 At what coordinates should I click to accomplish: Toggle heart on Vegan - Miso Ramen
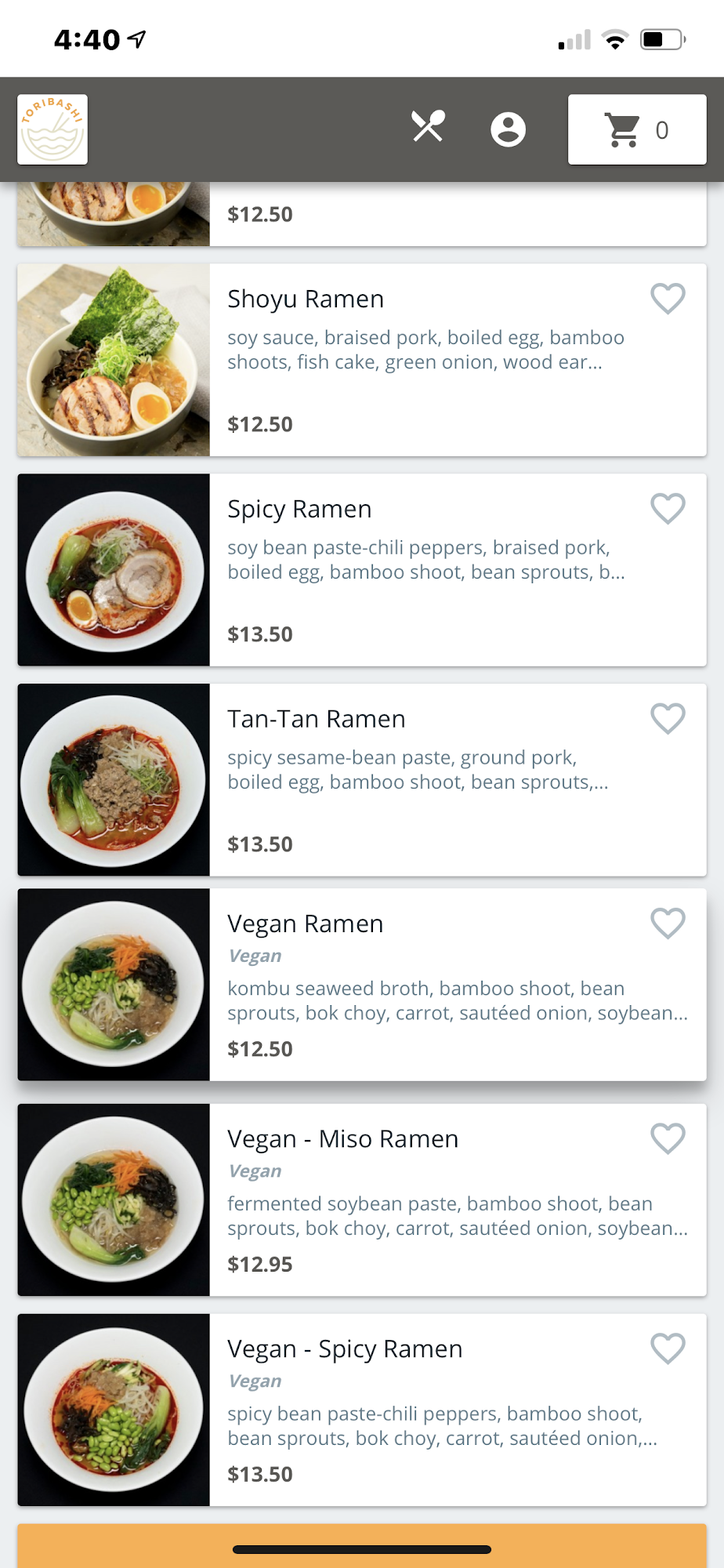pos(668,1138)
